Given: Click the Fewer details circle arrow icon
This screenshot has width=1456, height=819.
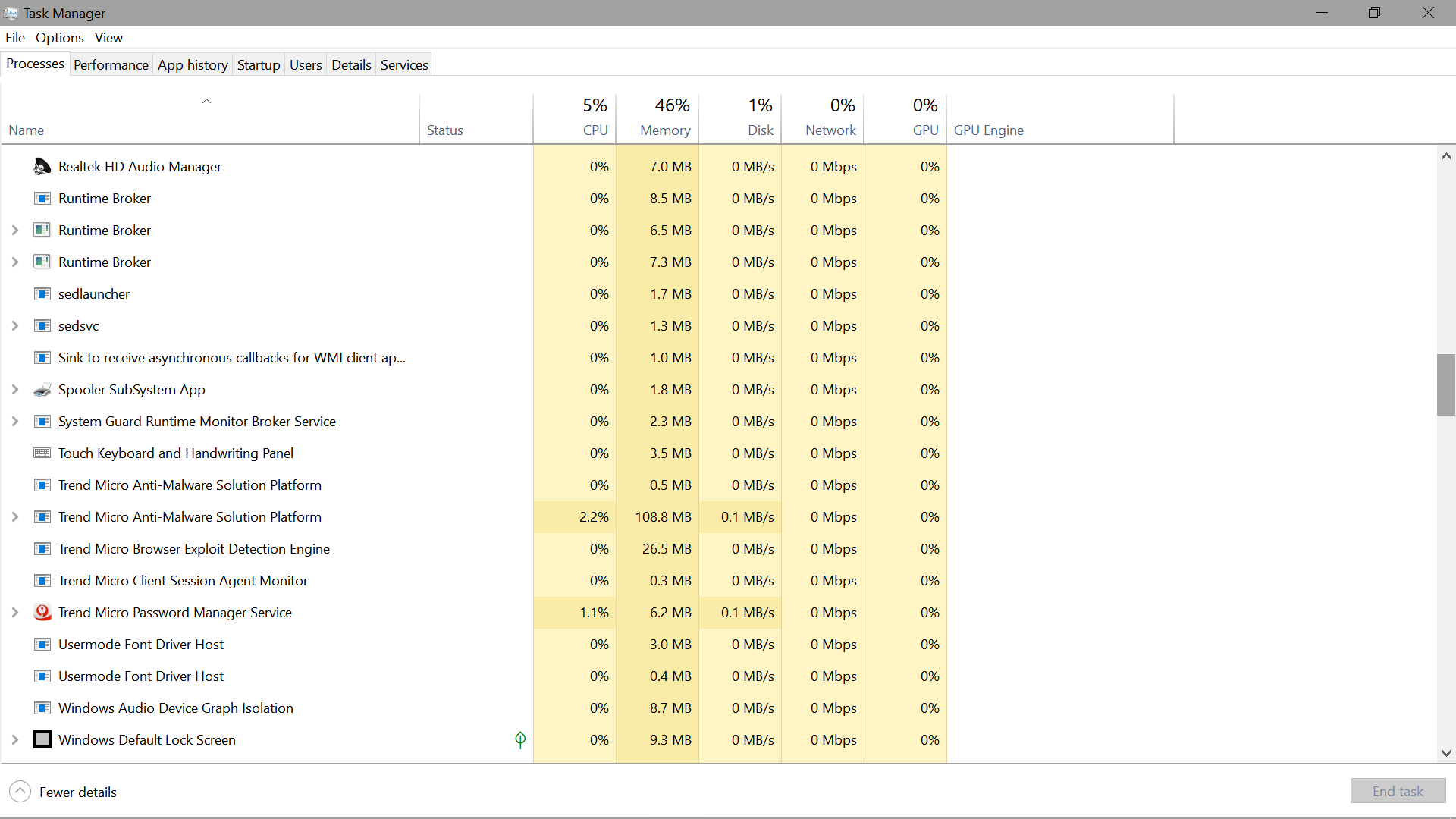Looking at the screenshot, I should click(20, 792).
